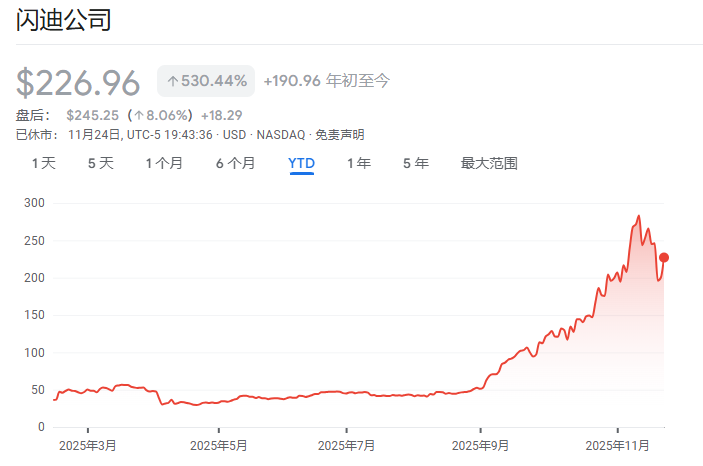
Task: Click the 250 y-axis value
Action: coord(35,240)
